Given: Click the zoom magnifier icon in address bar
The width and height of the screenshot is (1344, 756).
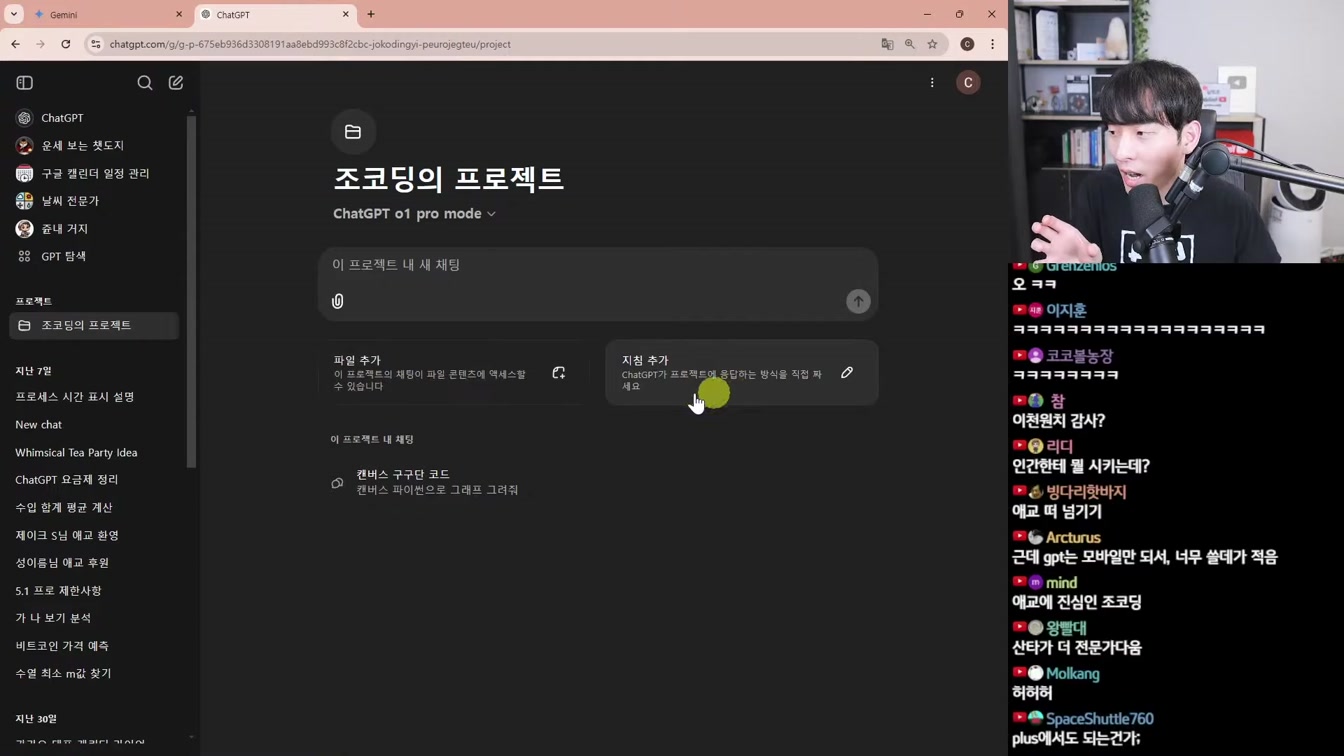Looking at the screenshot, I should [x=910, y=44].
